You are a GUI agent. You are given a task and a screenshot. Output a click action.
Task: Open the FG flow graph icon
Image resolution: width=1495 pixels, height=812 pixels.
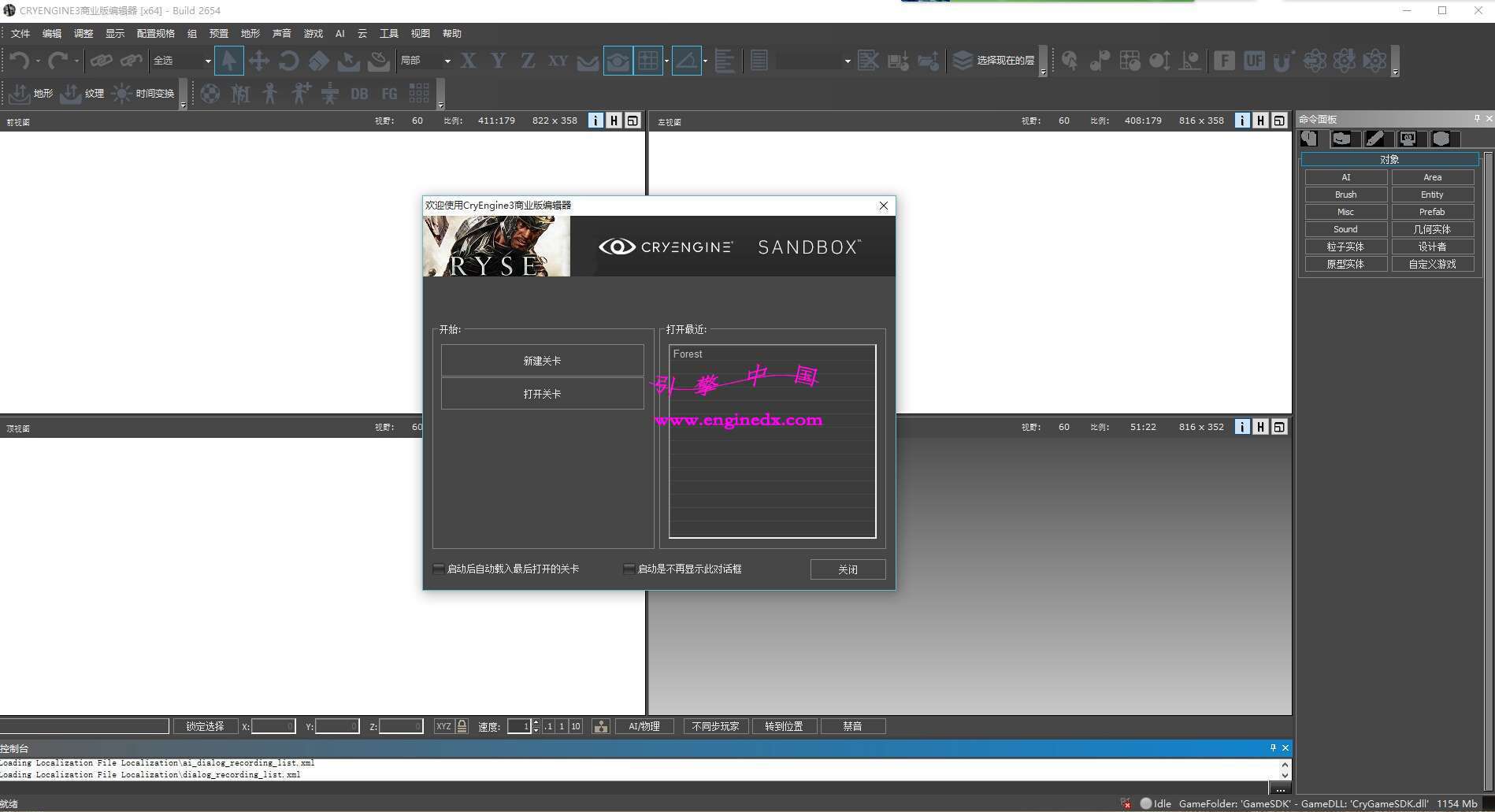[390, 94]
